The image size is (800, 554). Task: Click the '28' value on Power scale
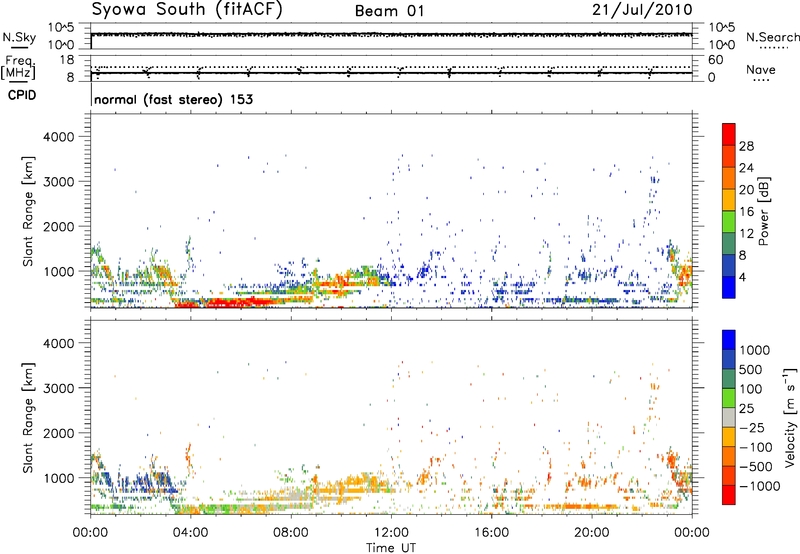pyautogui.click(x=746, y=146)
